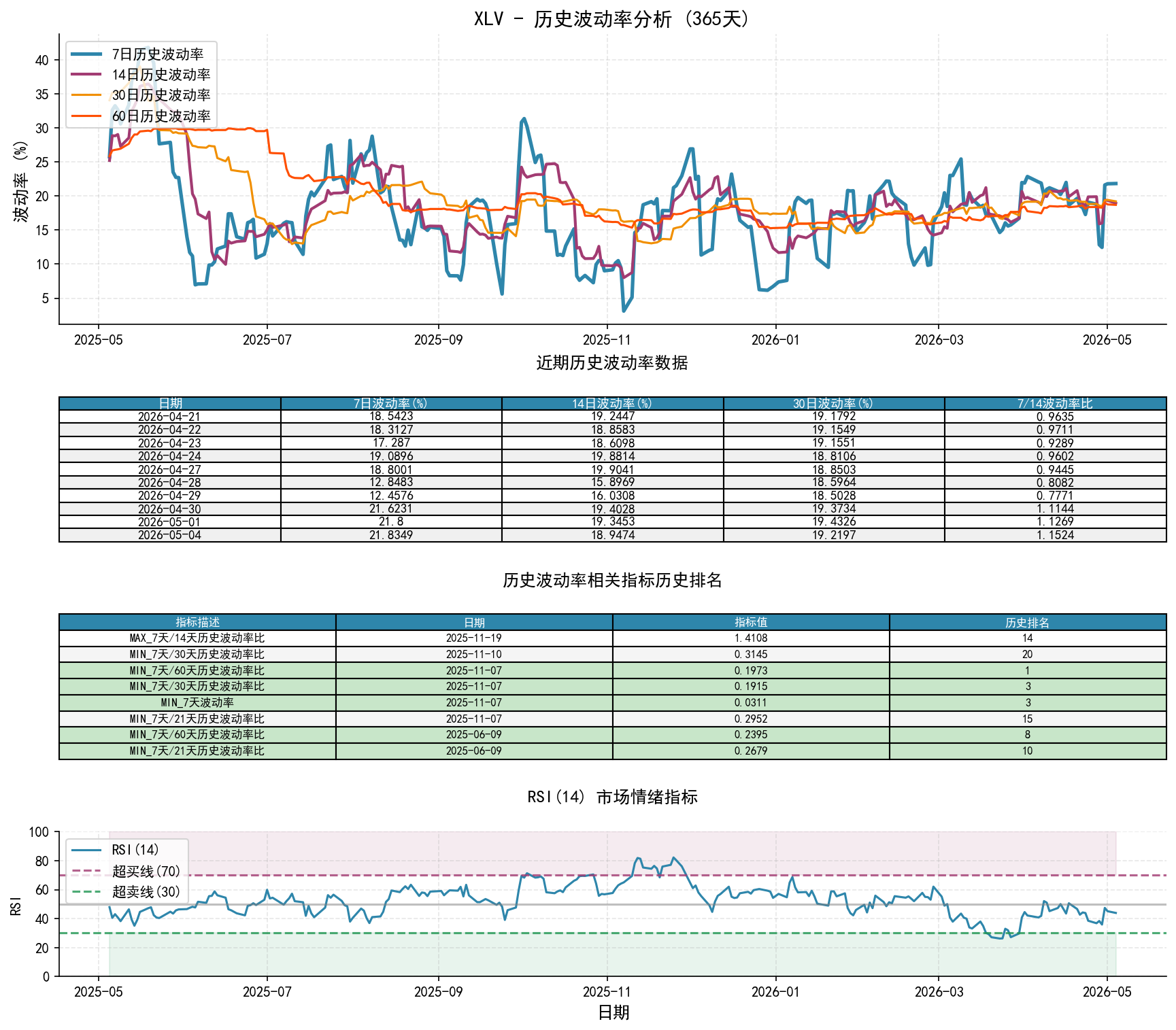The image size is (1176, 1030).
Task: Click the '14日波动率(%)' column header
Action: click(x=612, y=403)
